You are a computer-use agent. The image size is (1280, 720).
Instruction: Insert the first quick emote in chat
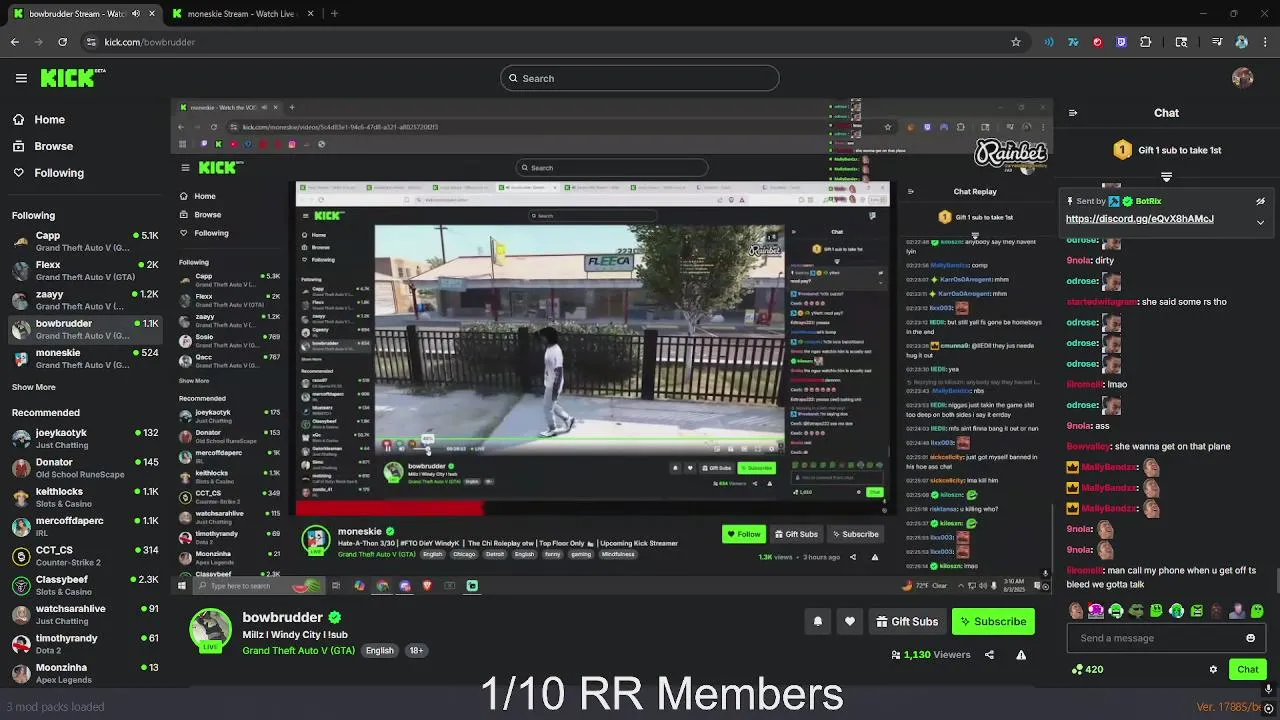[1076, 610]
